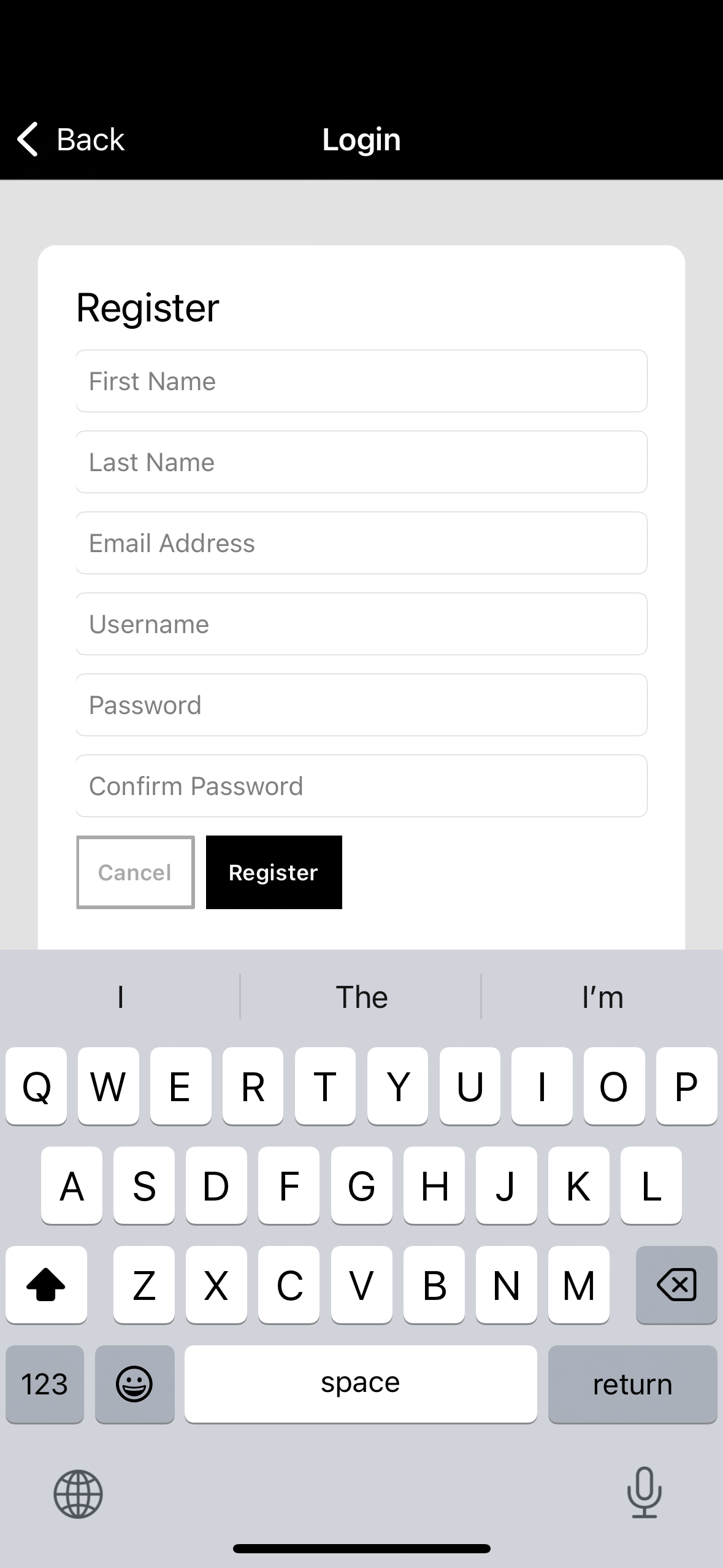This screenshot has height=1568, width=723.
Task: Tap the microphone dictation icon
Action: (x=645, y=1492)
